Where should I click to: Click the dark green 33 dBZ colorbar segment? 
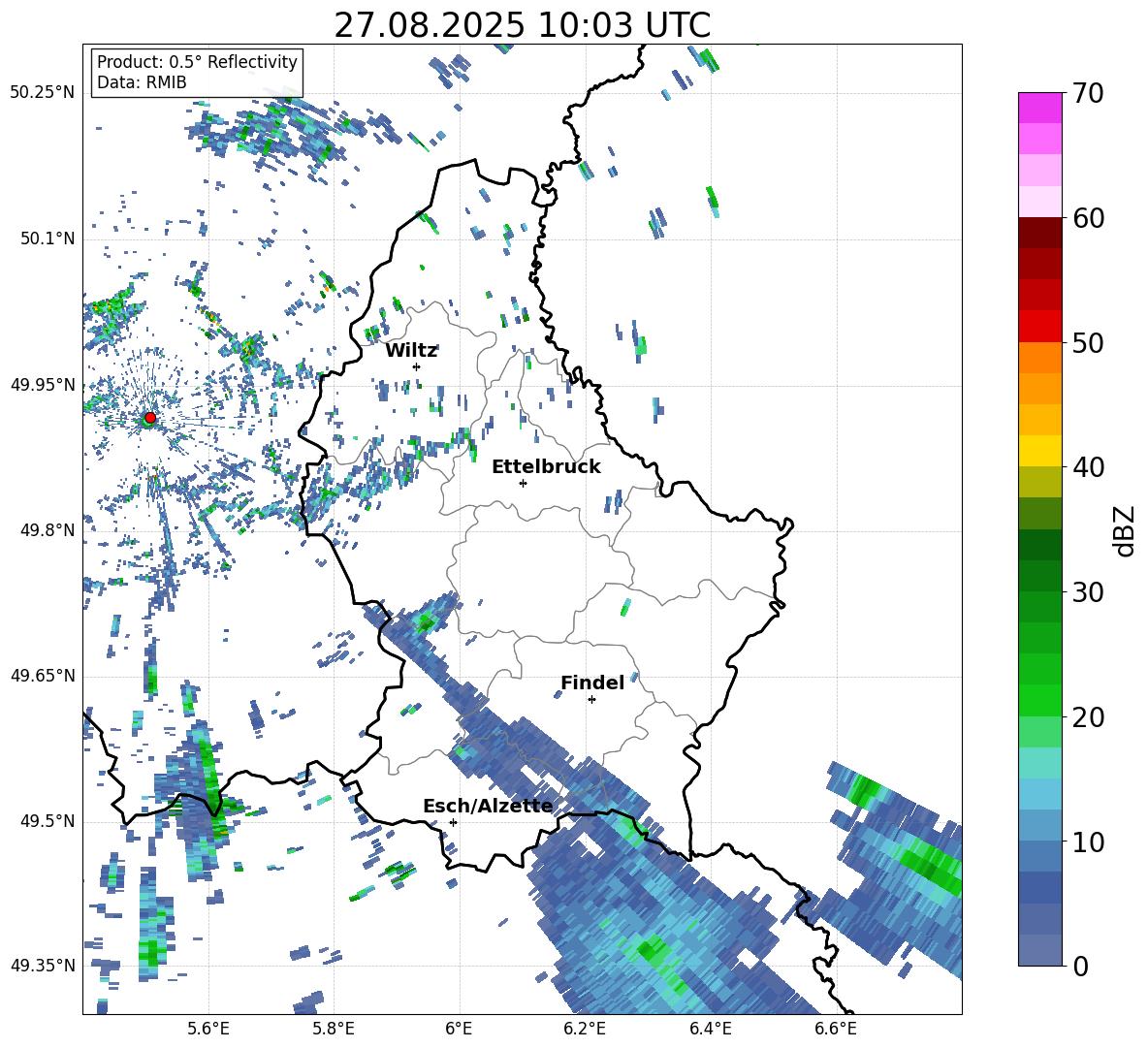click(x=1039, y=545)
